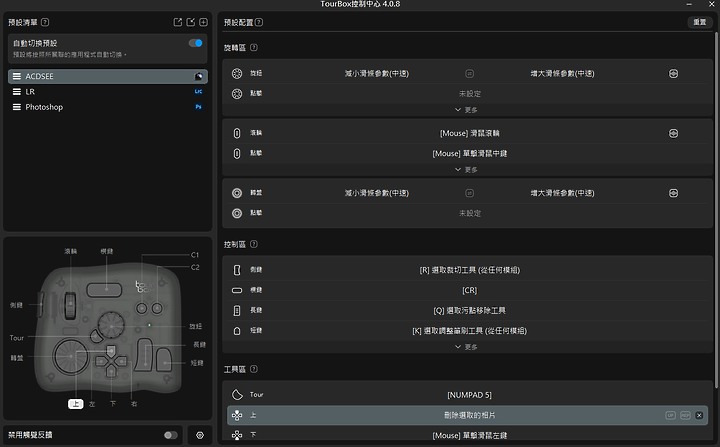The image size is (720, 447).
Task: Click the UP tag in the selected 上 row
Action: coord(670,415)
